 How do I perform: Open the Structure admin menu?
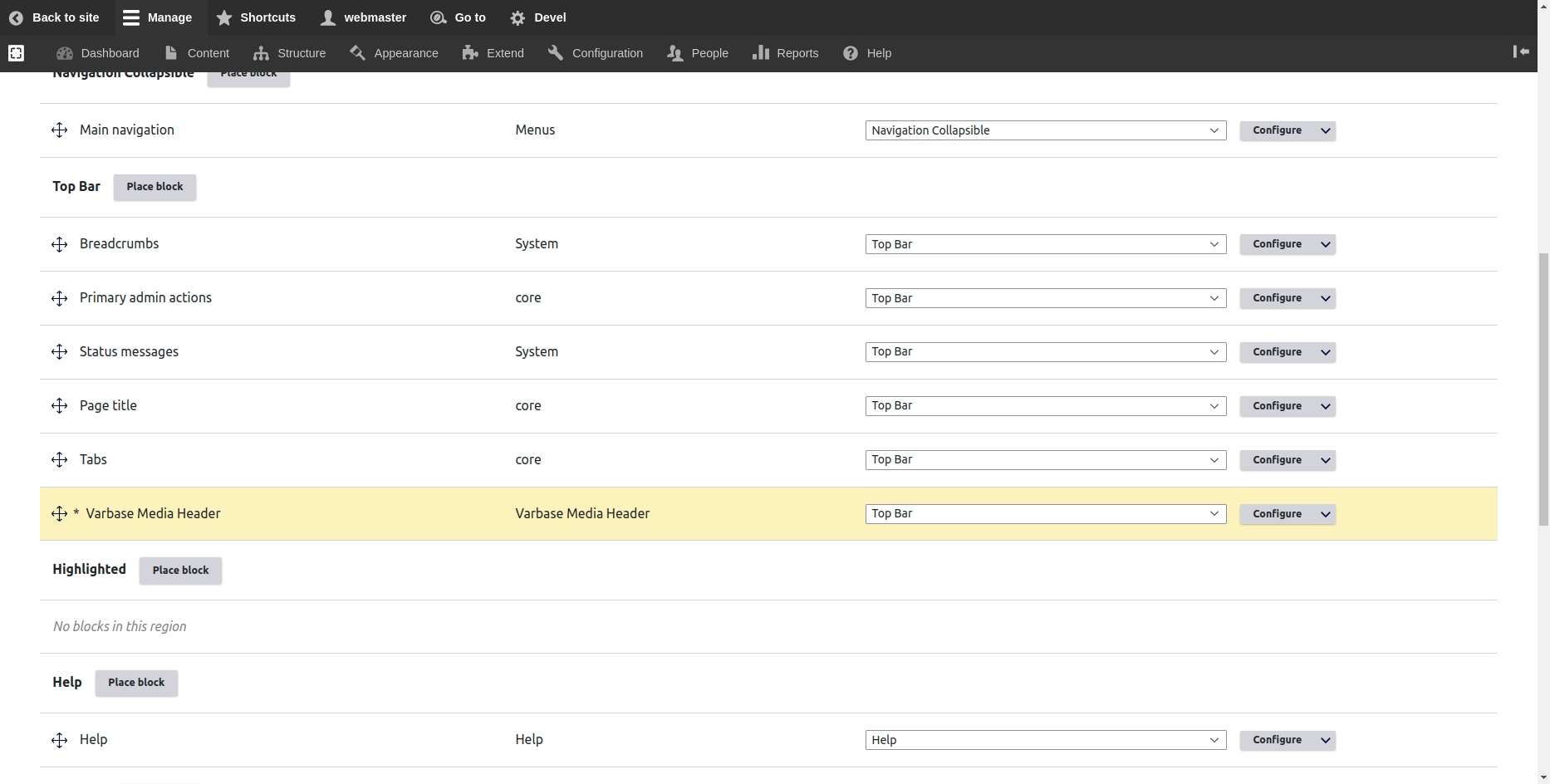pos(290,53)
